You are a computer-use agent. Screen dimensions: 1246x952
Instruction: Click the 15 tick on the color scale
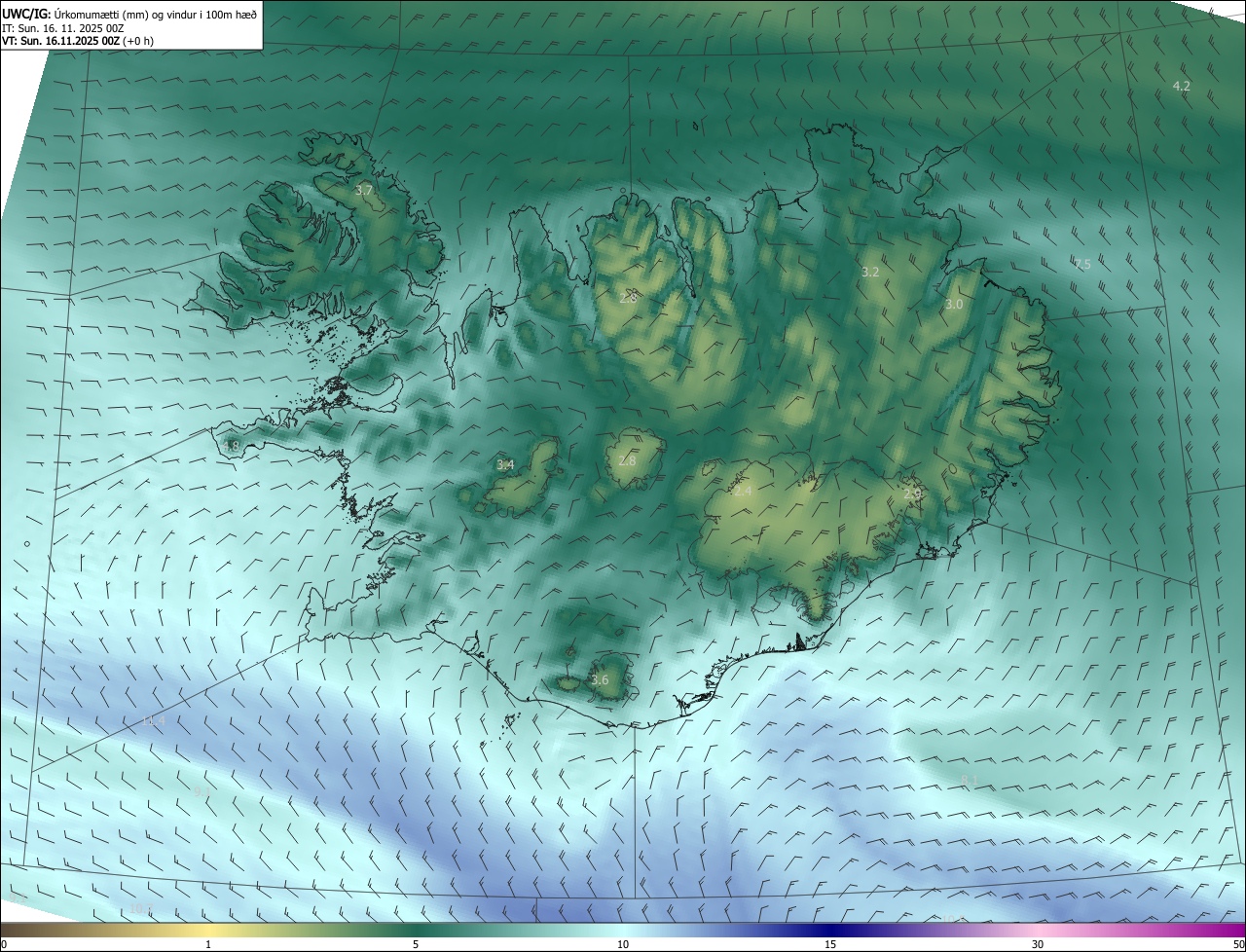tap(830, 944)
